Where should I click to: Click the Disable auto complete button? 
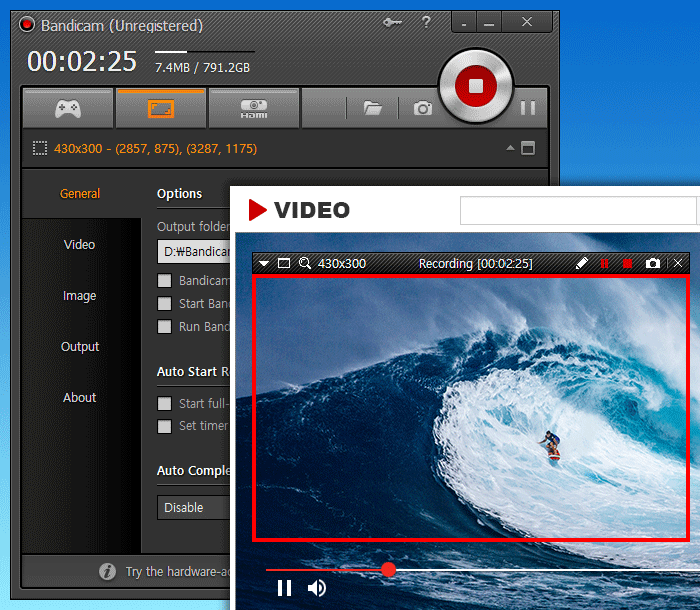click(x=194, y=507)
